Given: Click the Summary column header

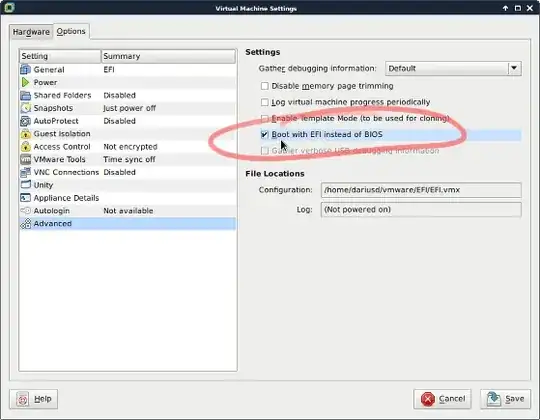Looking at the screenshot, I should click(168, 56).
